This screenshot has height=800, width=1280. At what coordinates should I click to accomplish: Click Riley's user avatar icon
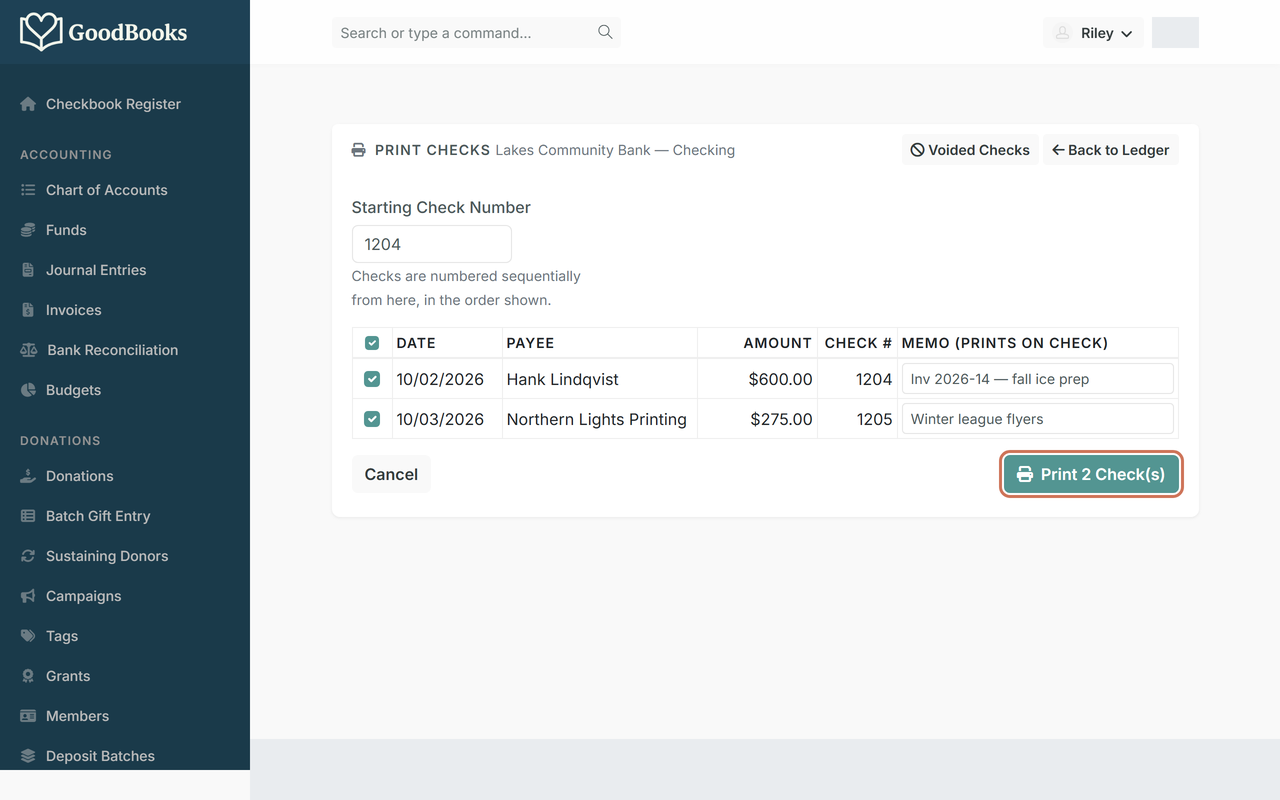coord(1063,33)
